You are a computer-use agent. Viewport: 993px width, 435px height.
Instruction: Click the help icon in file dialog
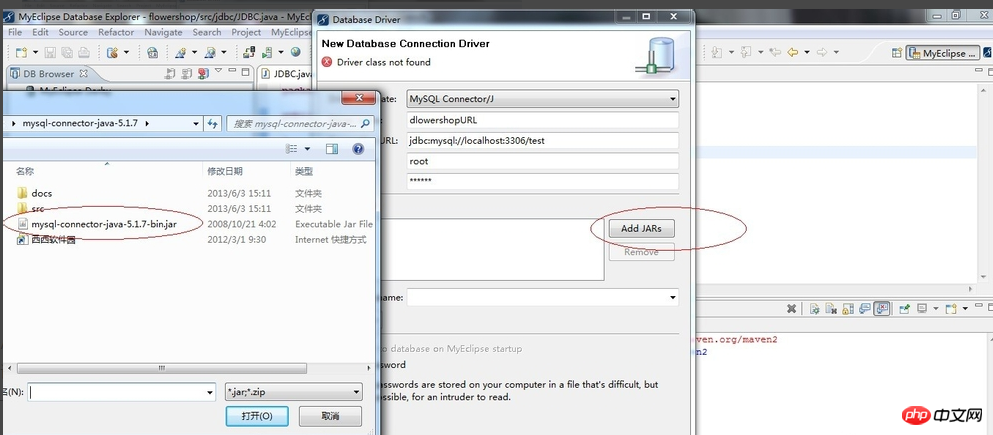(x=357, y=149)
